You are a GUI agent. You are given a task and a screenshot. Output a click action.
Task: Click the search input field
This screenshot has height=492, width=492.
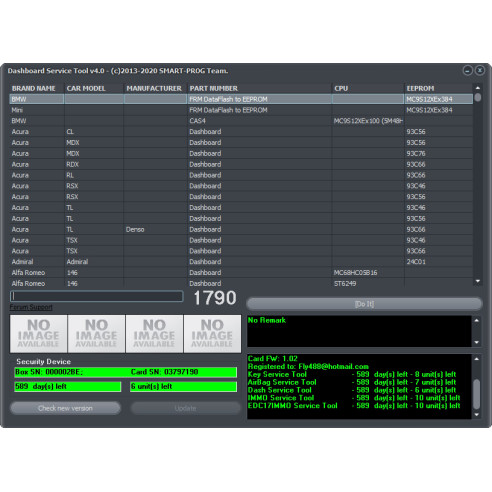point(97,296)
